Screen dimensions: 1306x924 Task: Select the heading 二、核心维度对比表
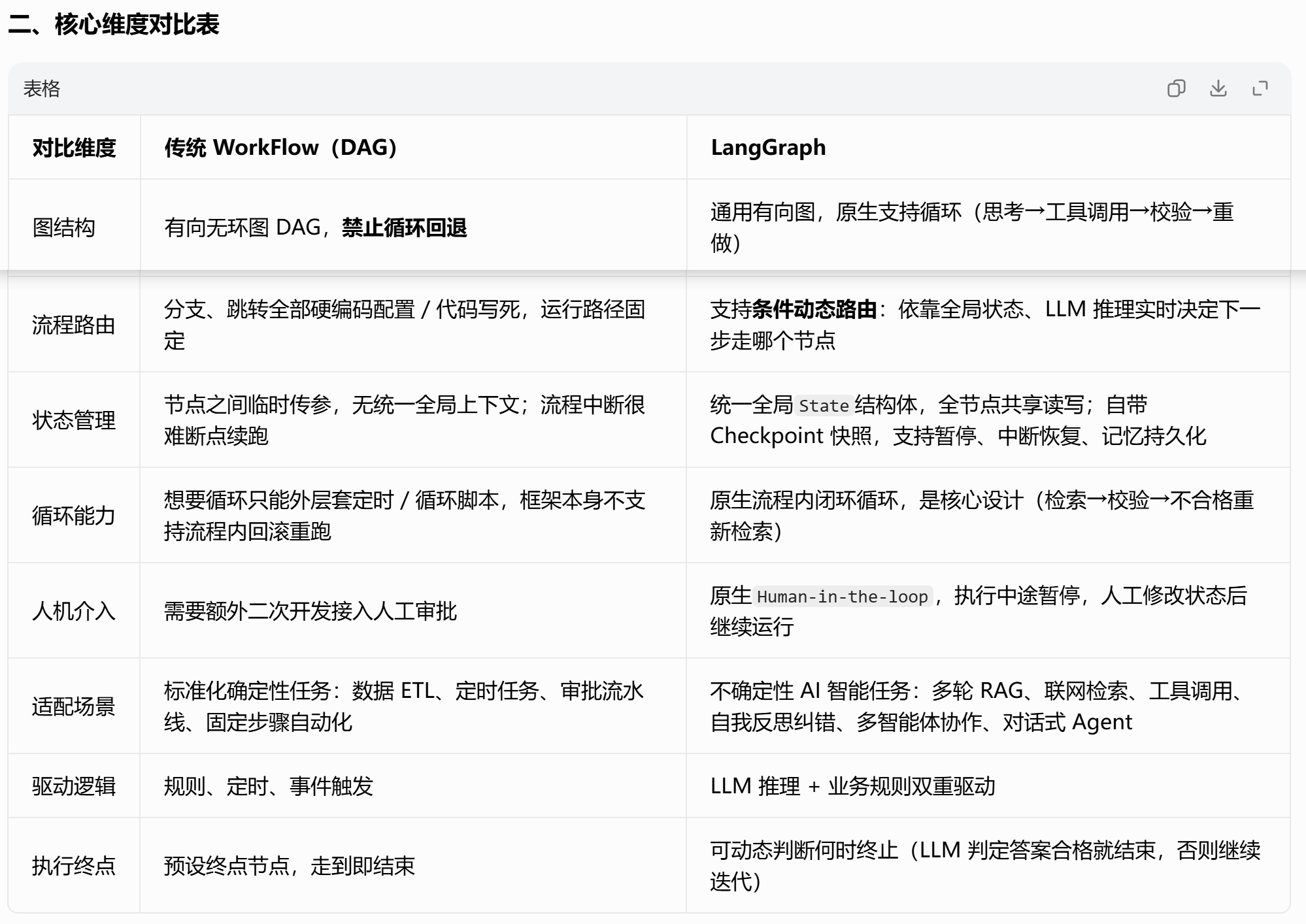pyautogui.click(x=114, y=25)
